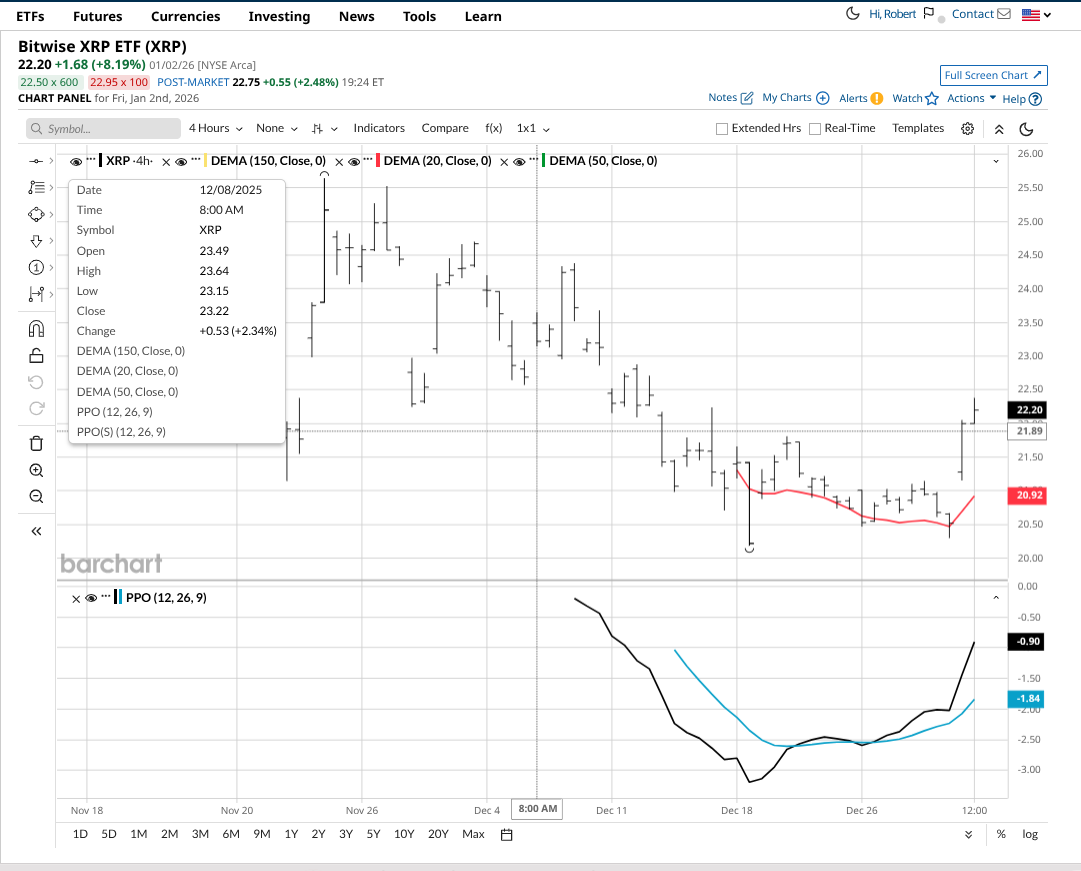Click the unlock padlock drawing icon
The width and height of the screenshot is (1081, 871).
tap(36, 356)
